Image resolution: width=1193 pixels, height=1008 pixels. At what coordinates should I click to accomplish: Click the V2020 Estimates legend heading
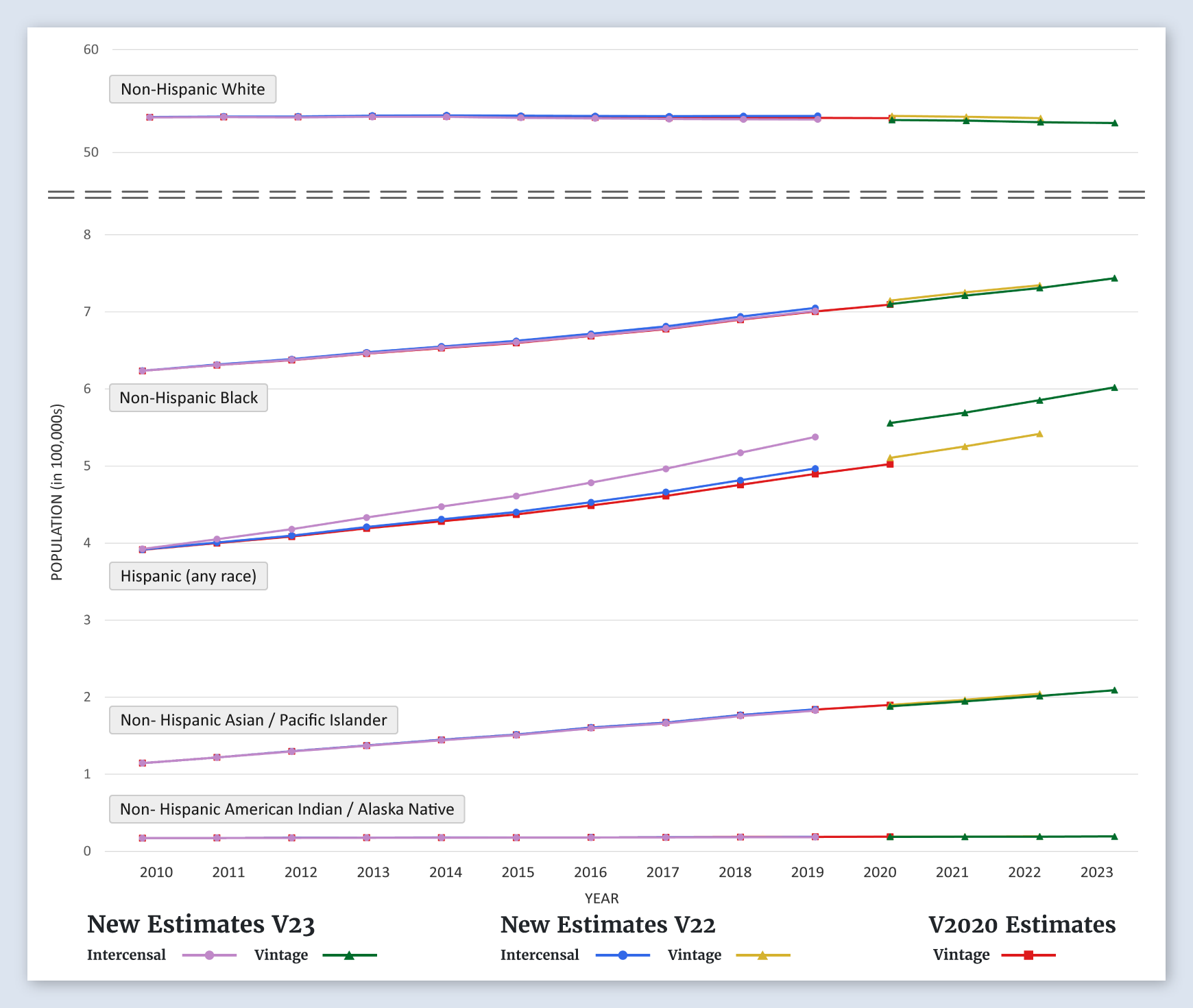click(1022, 924)
